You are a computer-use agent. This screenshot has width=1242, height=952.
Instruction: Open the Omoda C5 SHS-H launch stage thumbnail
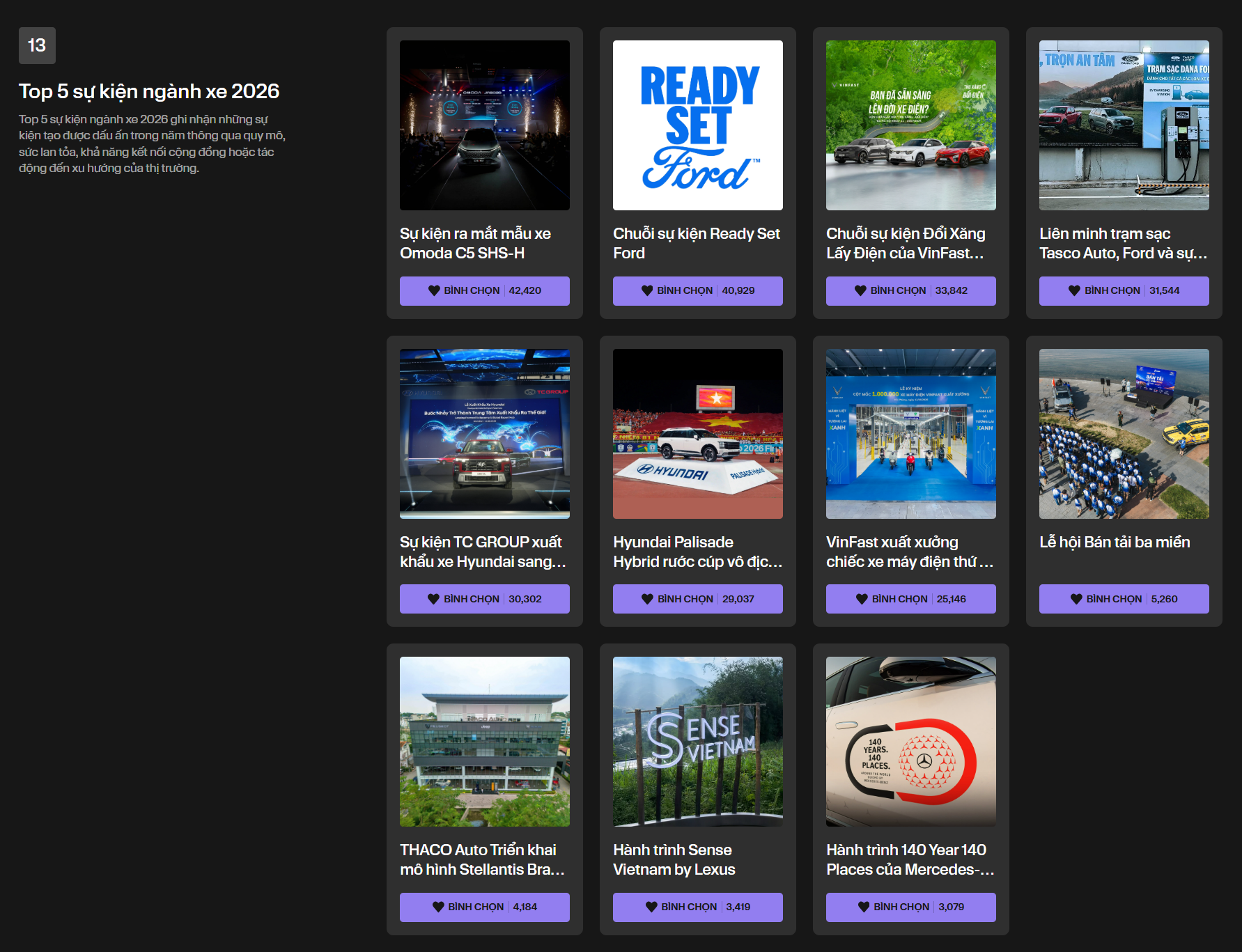coord(485,125)
